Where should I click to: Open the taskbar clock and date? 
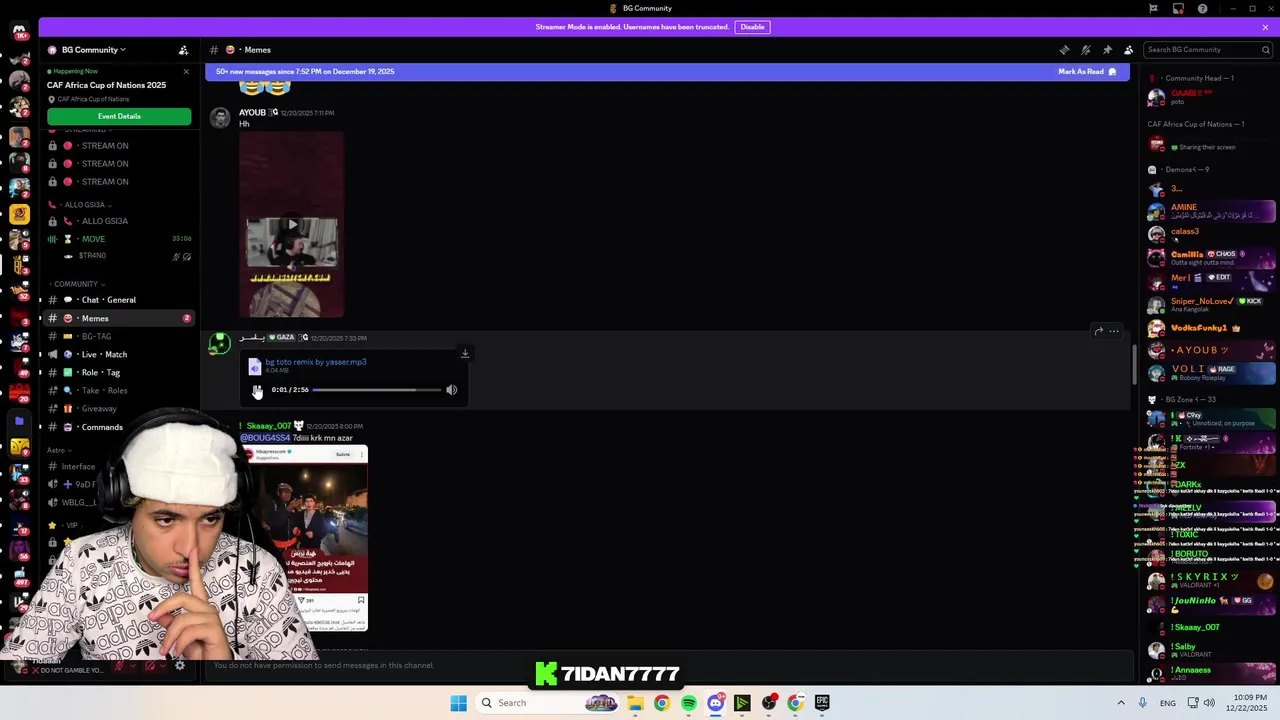[1250, 703]
